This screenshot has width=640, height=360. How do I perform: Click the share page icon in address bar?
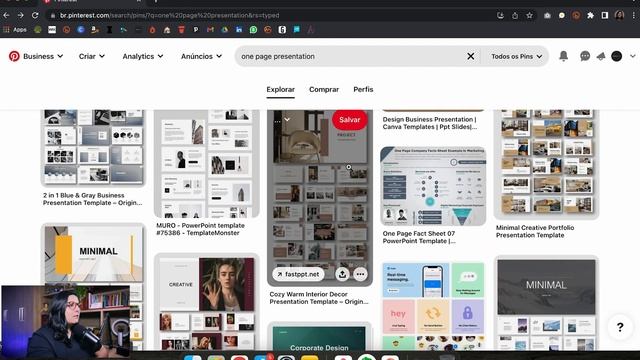pyautogui.click(x=515, y=16)
